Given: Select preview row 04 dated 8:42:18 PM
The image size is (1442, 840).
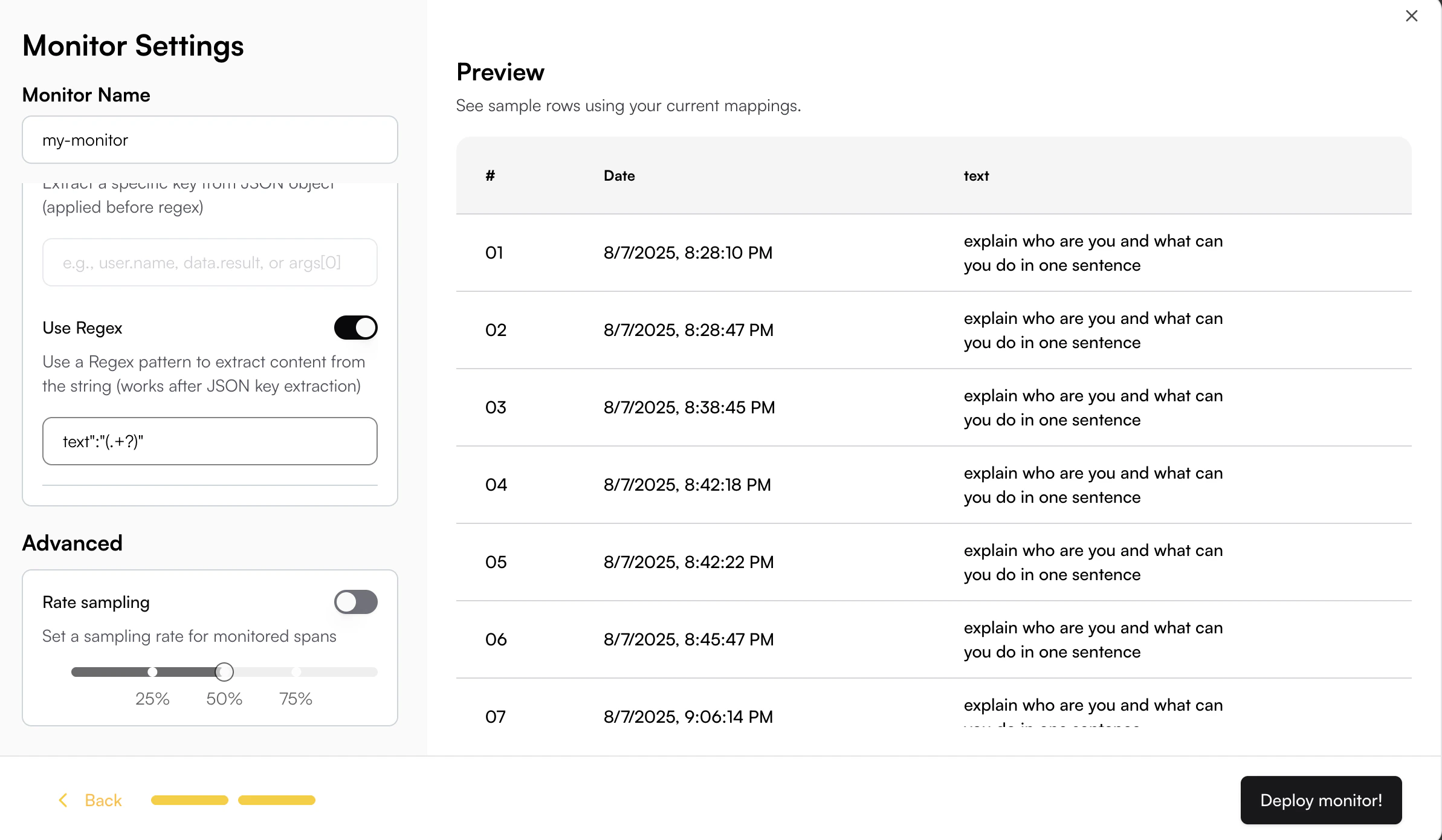Looking at the screenshot, I should [687, 485].
